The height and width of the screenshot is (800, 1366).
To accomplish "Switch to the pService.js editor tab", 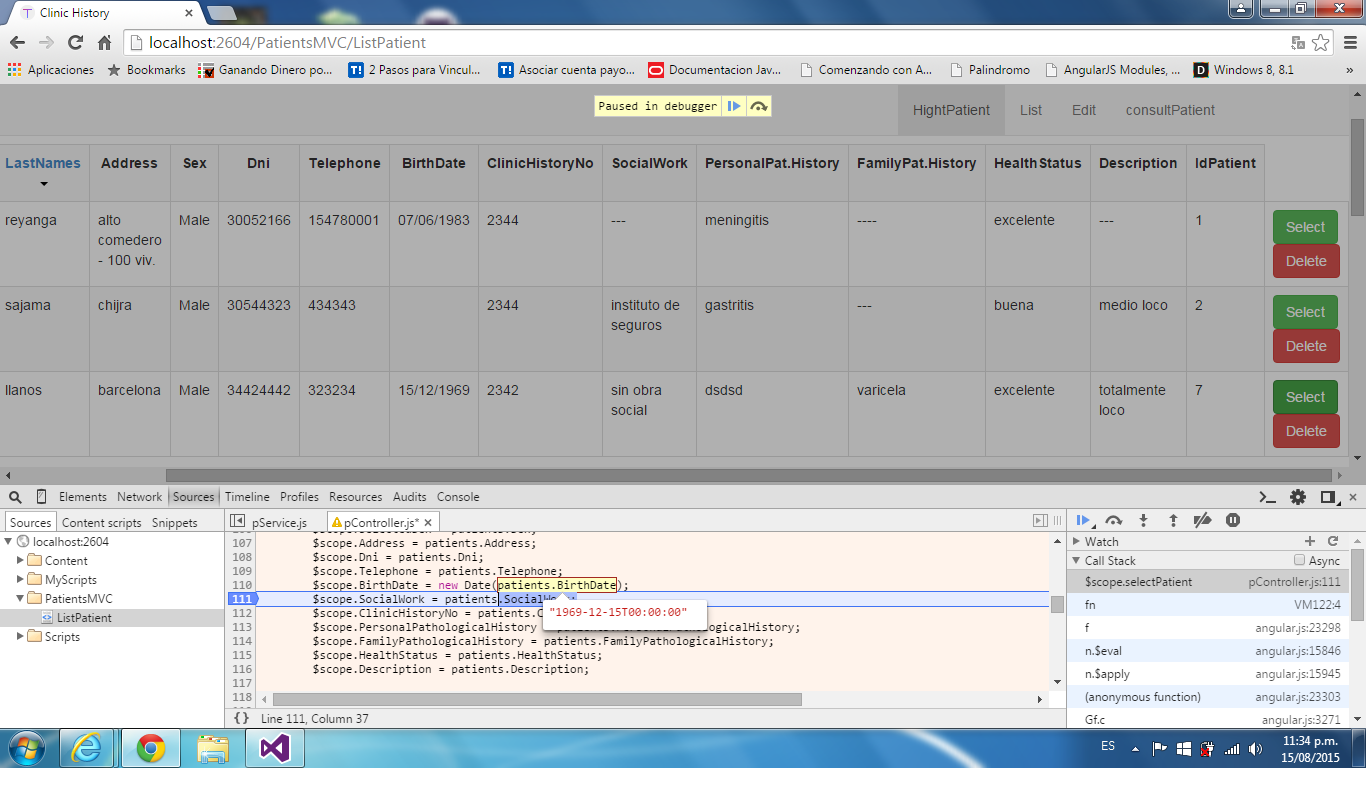I will (279, 522).
